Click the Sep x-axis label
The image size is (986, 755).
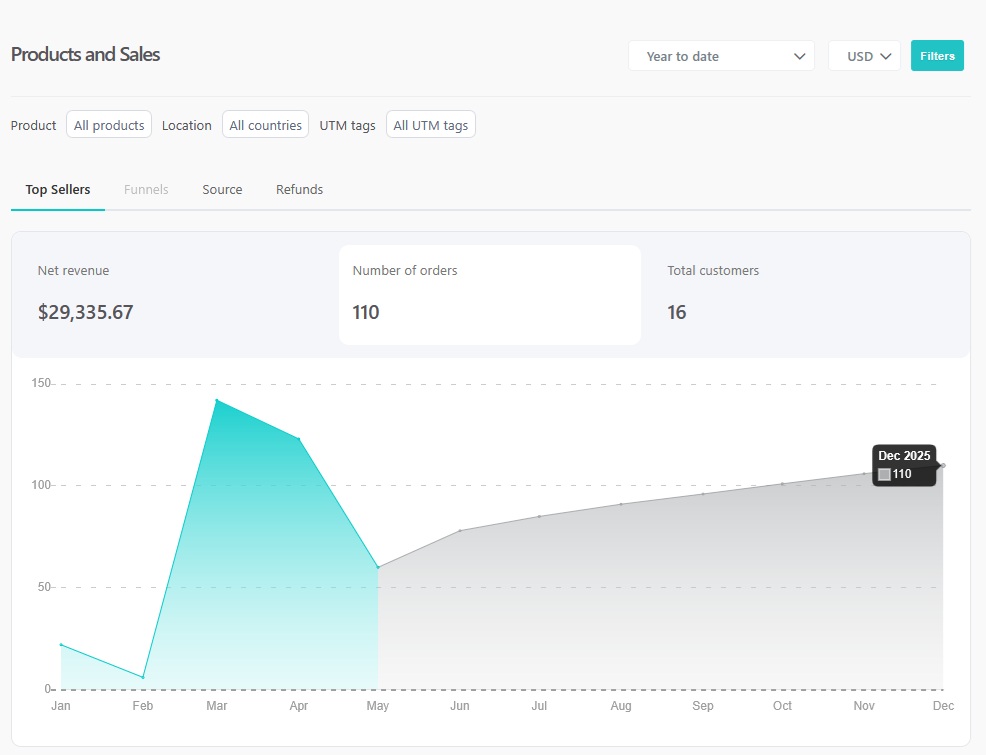click(702, 705)
